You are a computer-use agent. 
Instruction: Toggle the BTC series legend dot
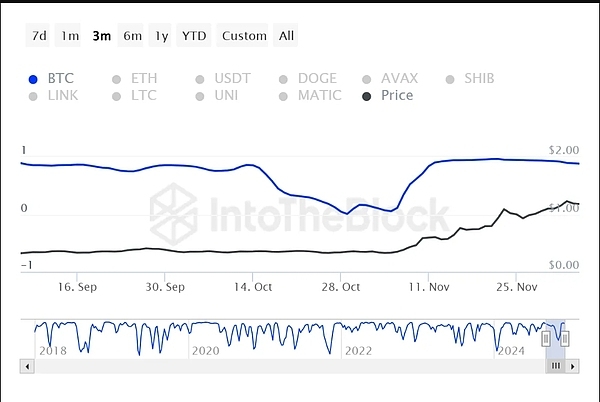[34, 79]
